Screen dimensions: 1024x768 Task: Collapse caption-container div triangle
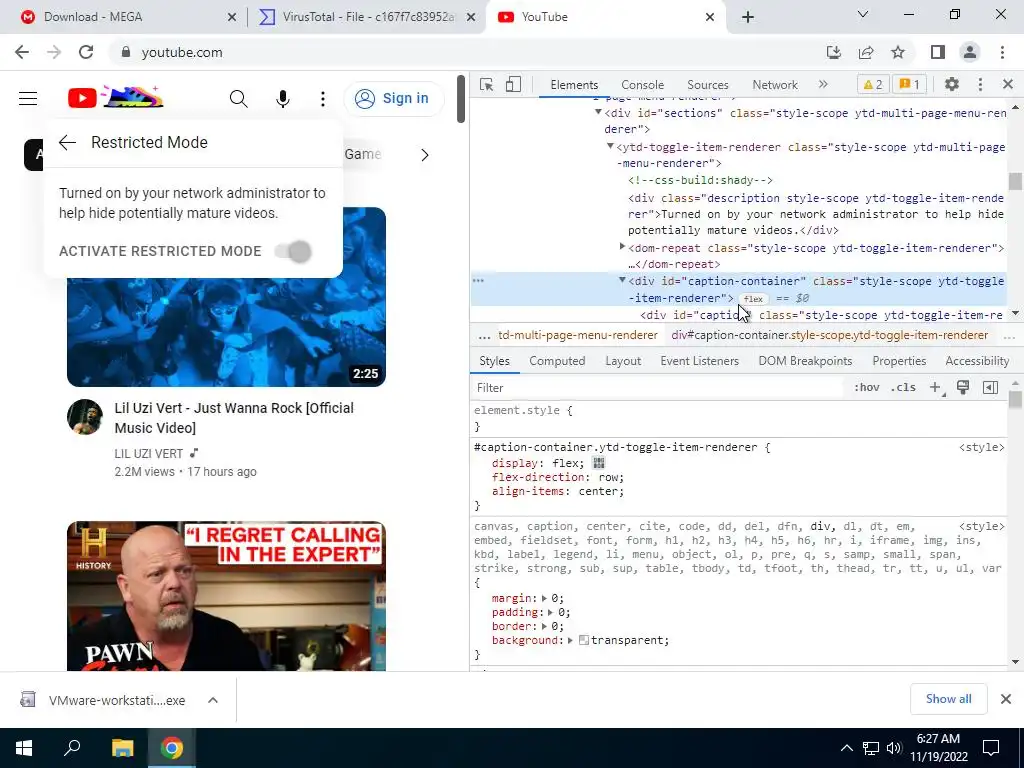622,280
